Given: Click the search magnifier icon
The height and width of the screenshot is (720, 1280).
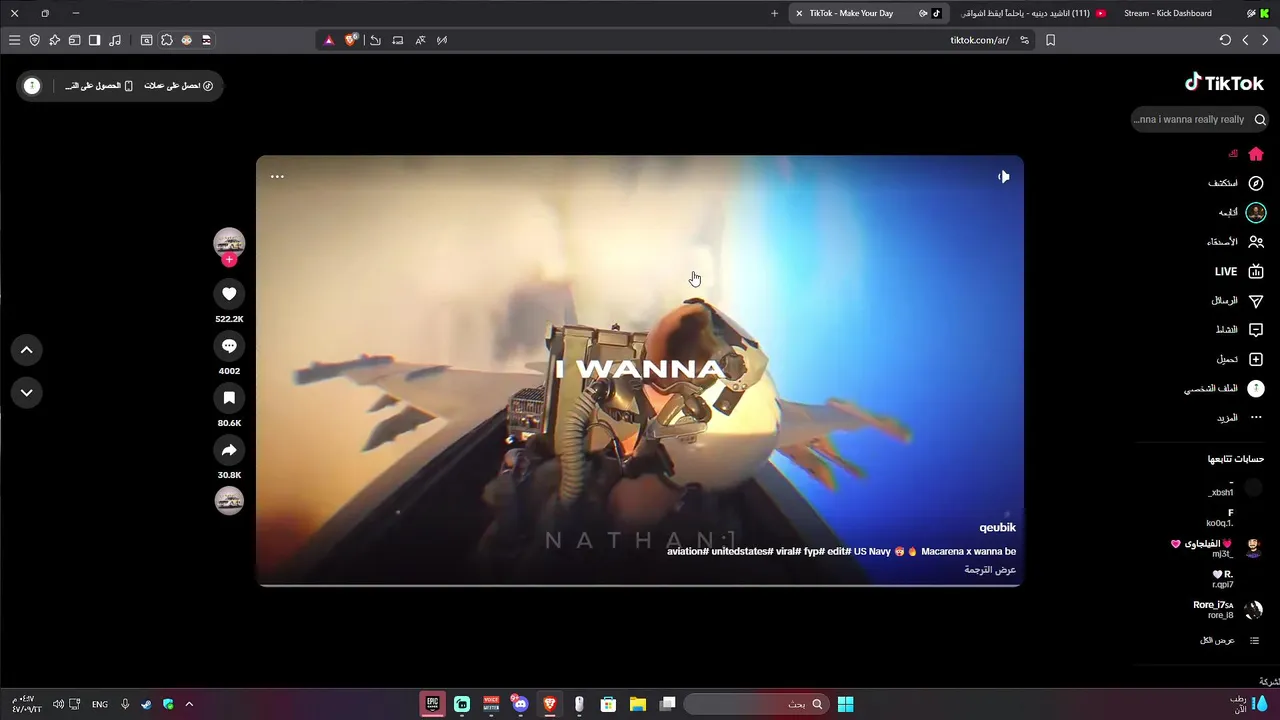Looking at the screenshot, I should pos(1260,119).
